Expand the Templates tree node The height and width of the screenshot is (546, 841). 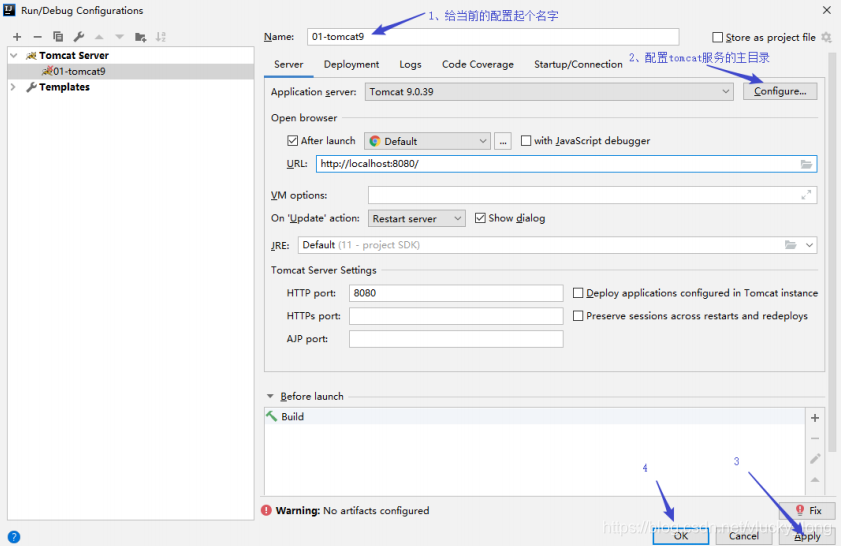click(13, 87)
